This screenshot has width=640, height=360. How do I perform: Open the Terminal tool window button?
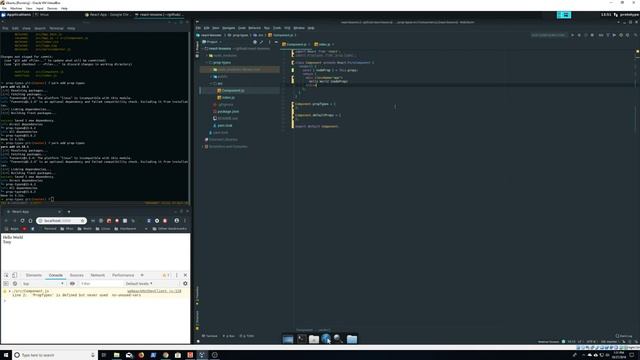click(x=211, y=336)
